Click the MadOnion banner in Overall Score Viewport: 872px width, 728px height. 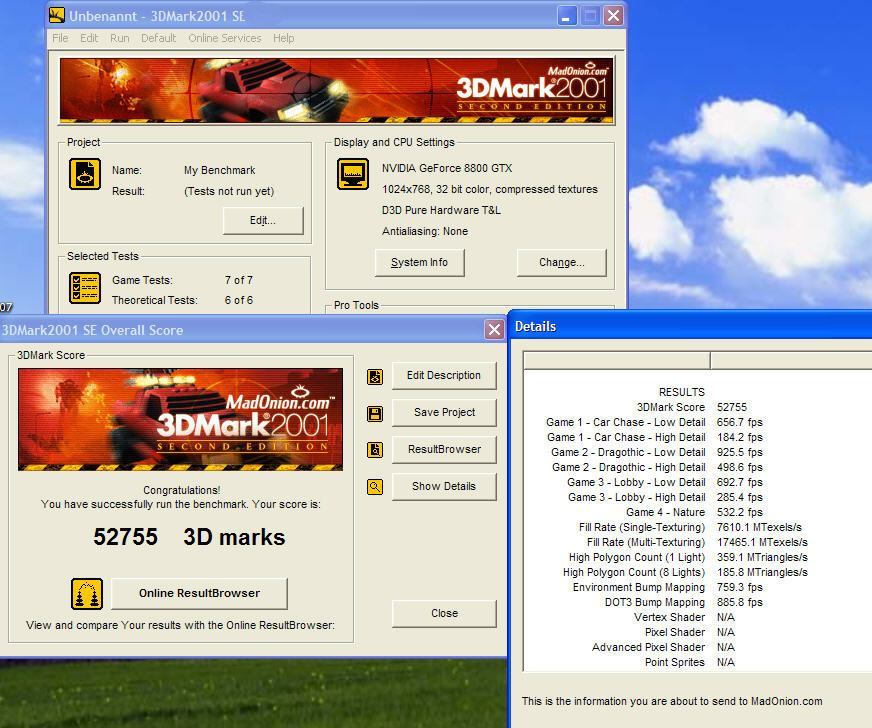coord(180,420)
